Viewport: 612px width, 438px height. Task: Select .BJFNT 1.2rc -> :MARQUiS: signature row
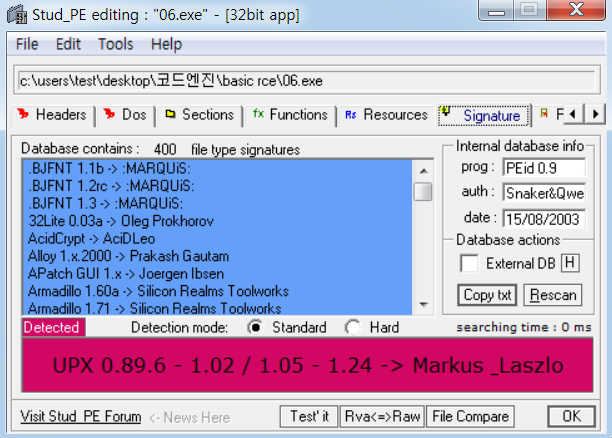point(217,186)
